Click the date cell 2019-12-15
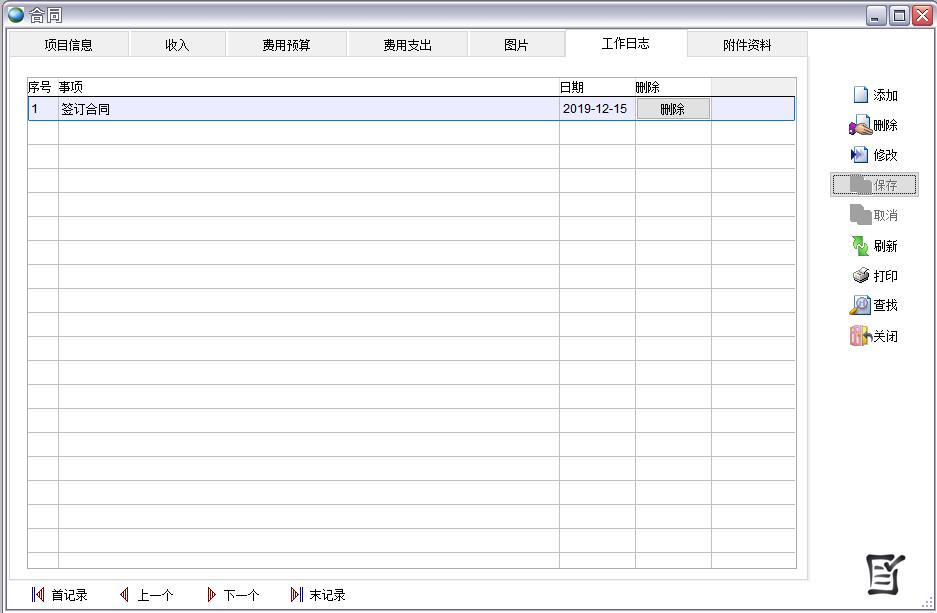Image resolution: width=937 pixels, height=613 pixels. pos(595,109)
